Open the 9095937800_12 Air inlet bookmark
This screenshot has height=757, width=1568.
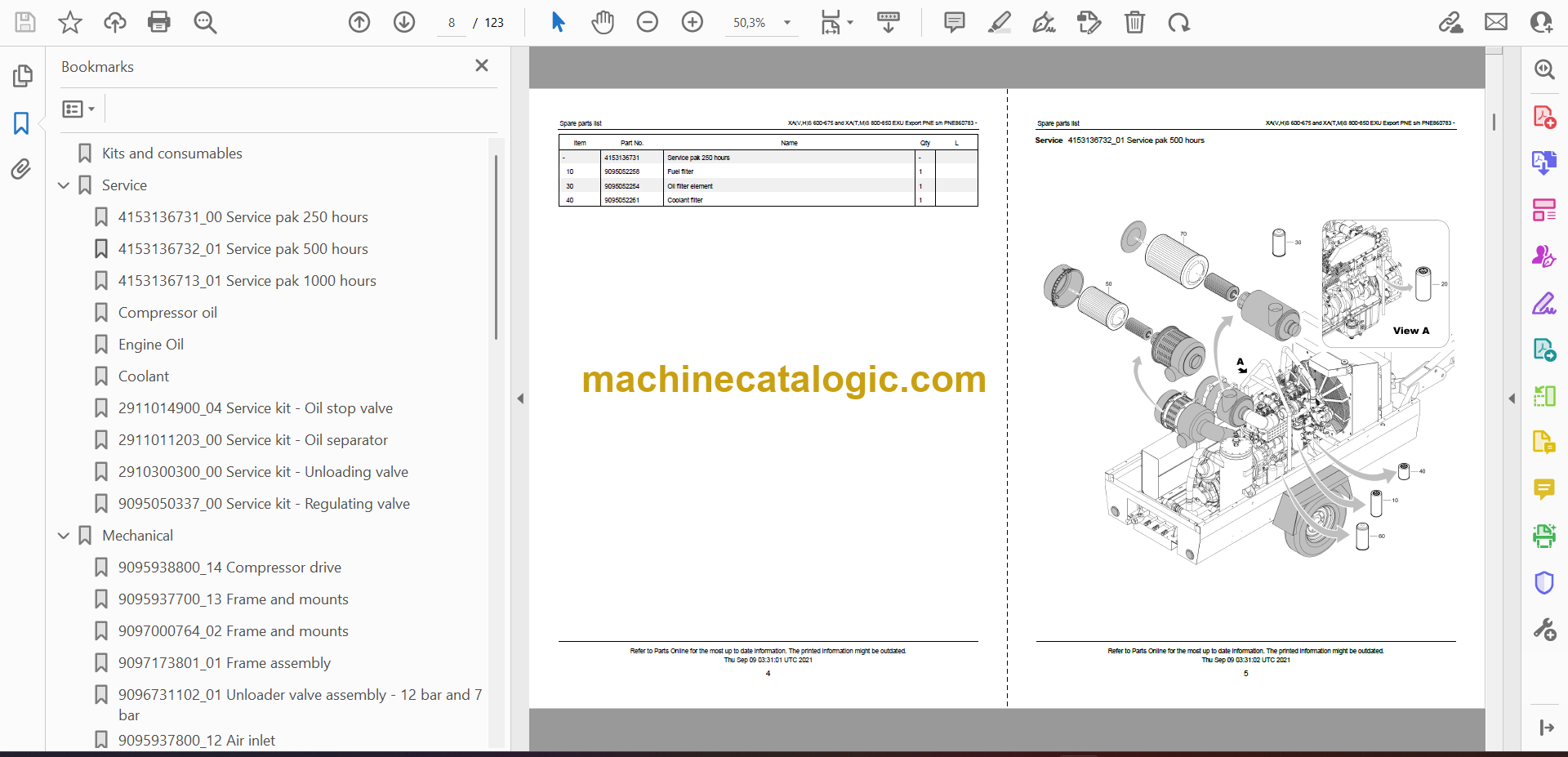tap(196, 741)
